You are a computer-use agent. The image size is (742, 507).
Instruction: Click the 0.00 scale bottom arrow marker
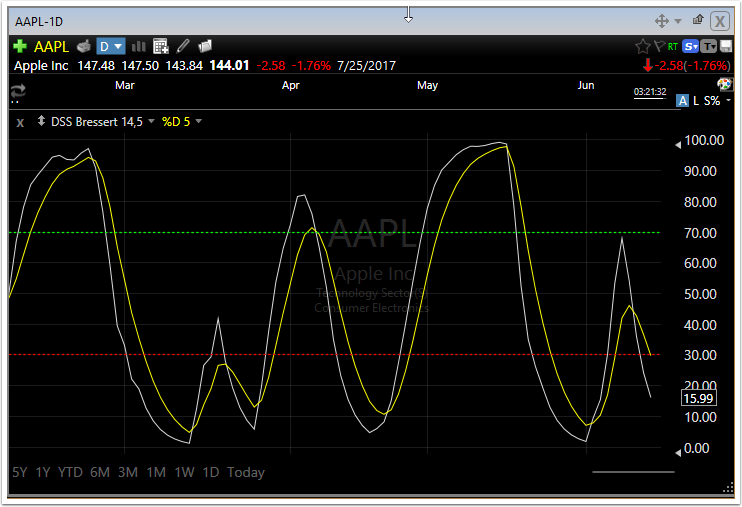pyautogui.click(x=678, y=453)
